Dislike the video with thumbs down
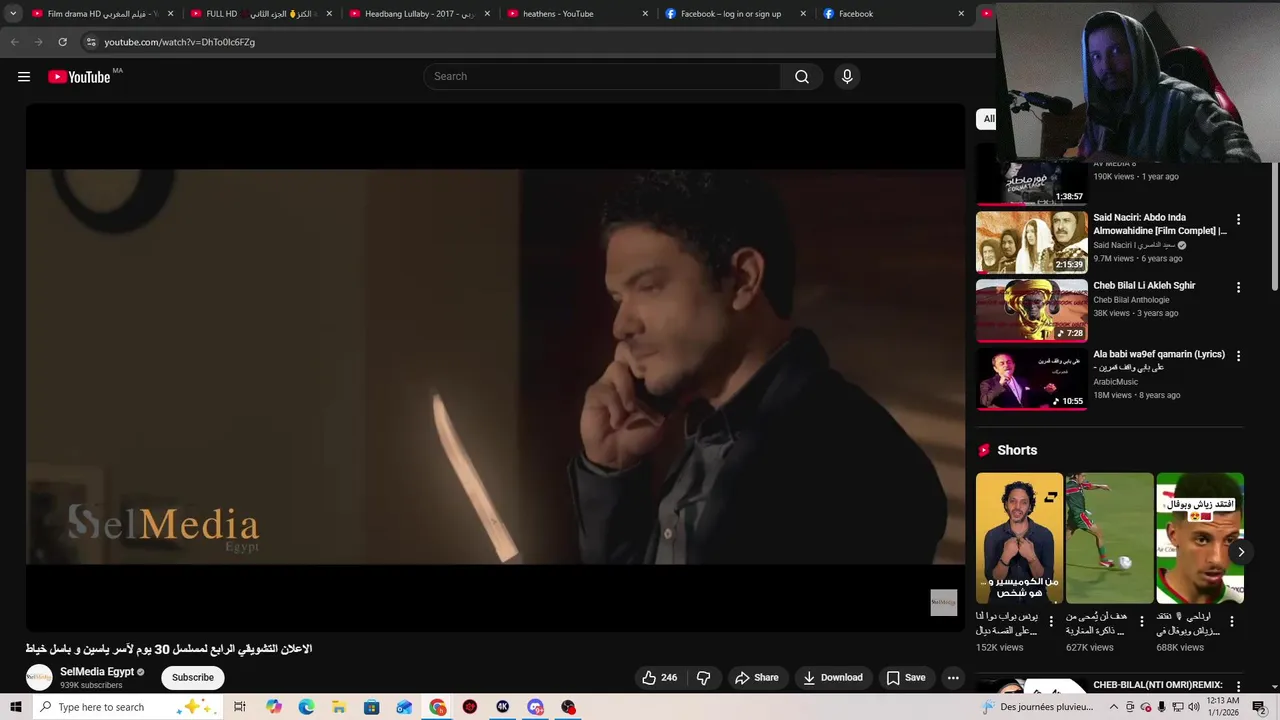The width and height of the screenshot is (1280, 720). point(704,677)
